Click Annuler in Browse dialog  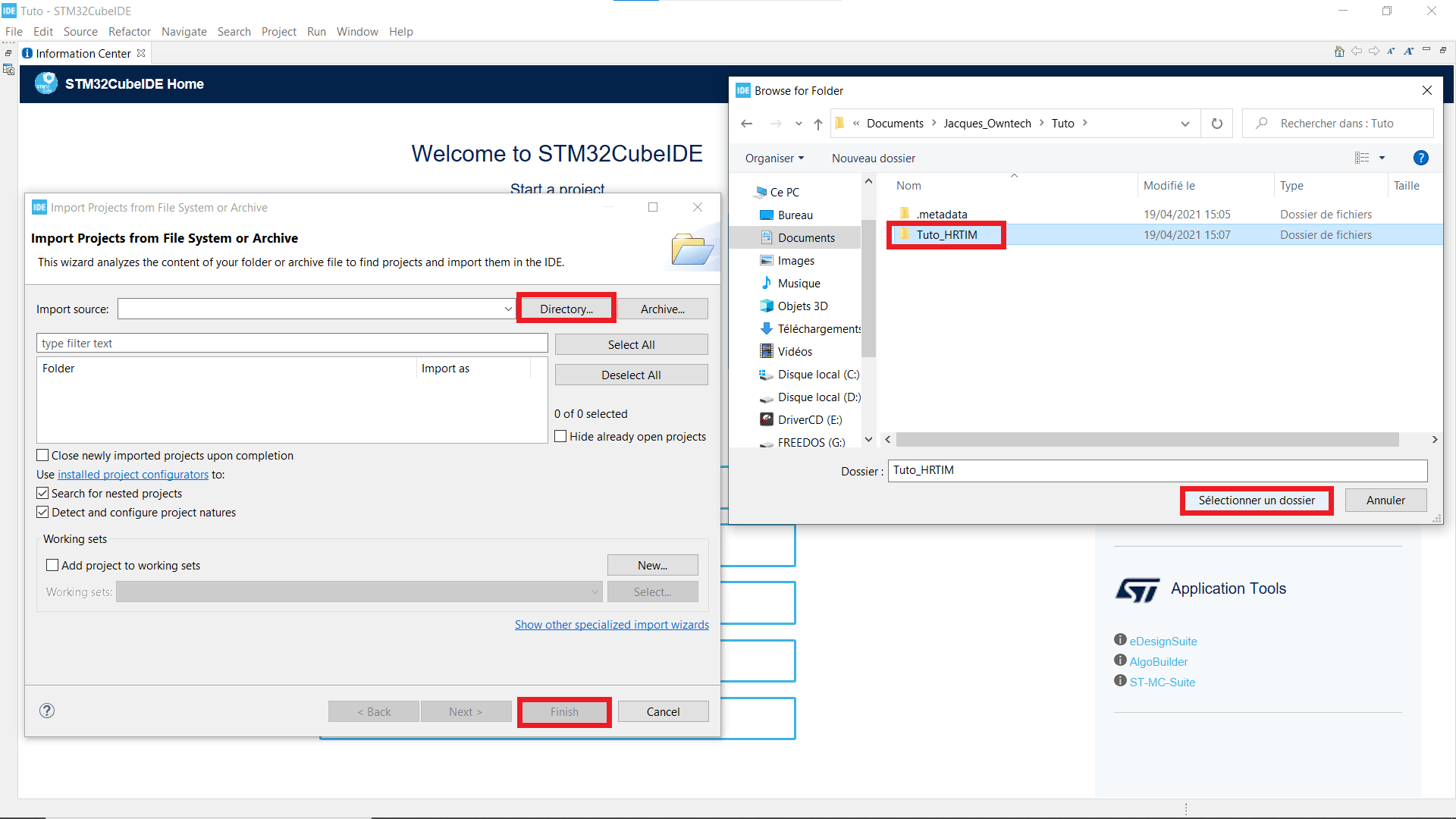click(1385, 500)
